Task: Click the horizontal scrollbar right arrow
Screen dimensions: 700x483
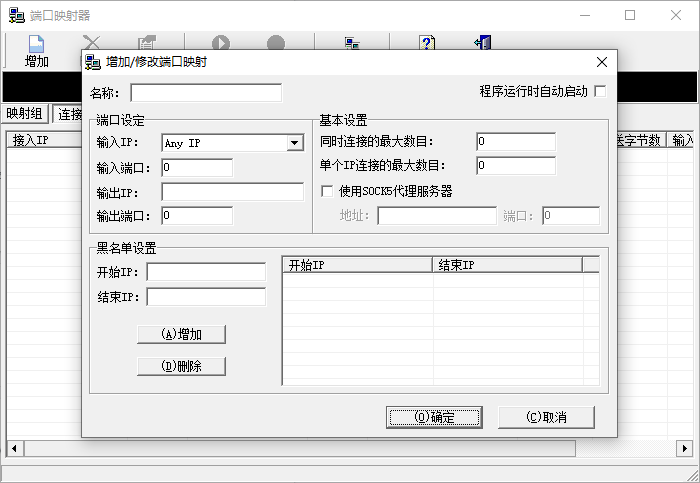Action: tap(685, 448)
